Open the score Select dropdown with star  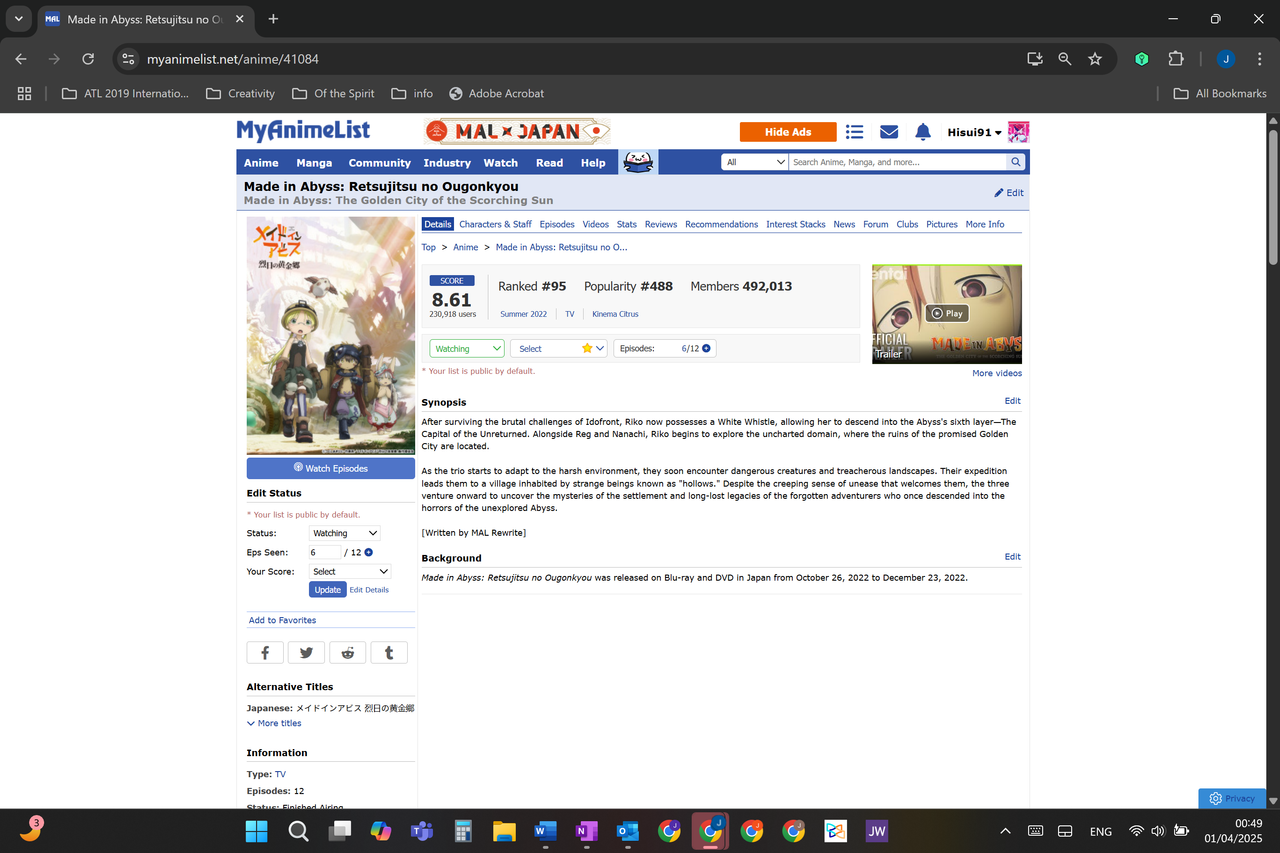(559, 348)
